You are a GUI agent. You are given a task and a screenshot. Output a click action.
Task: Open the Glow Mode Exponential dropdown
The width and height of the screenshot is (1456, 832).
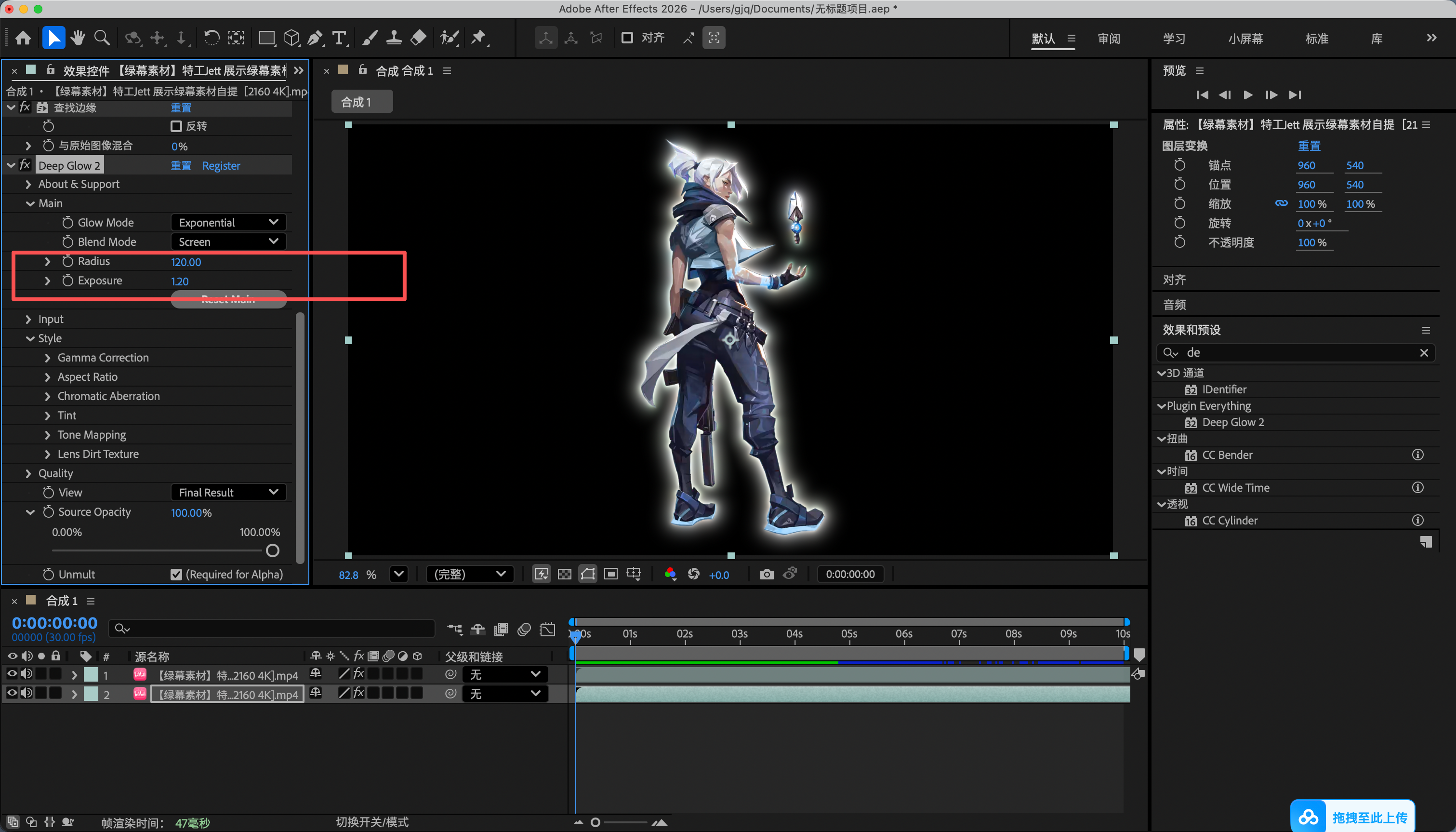[228, 222]
